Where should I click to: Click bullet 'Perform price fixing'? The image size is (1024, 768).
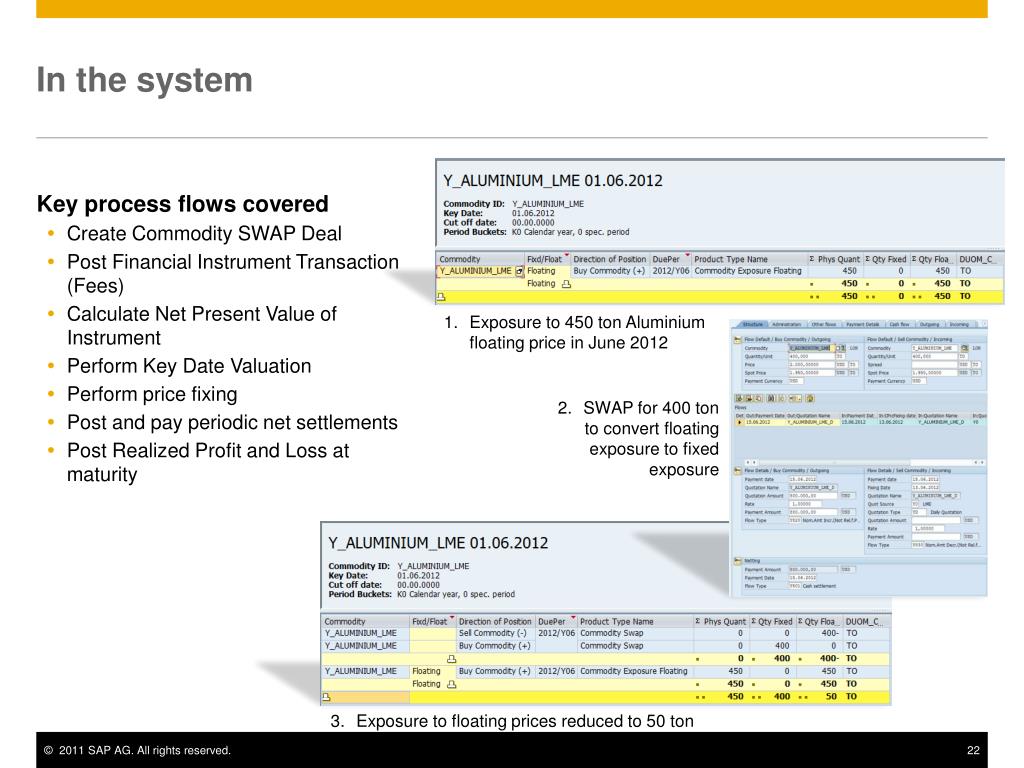tap(152, 394)
